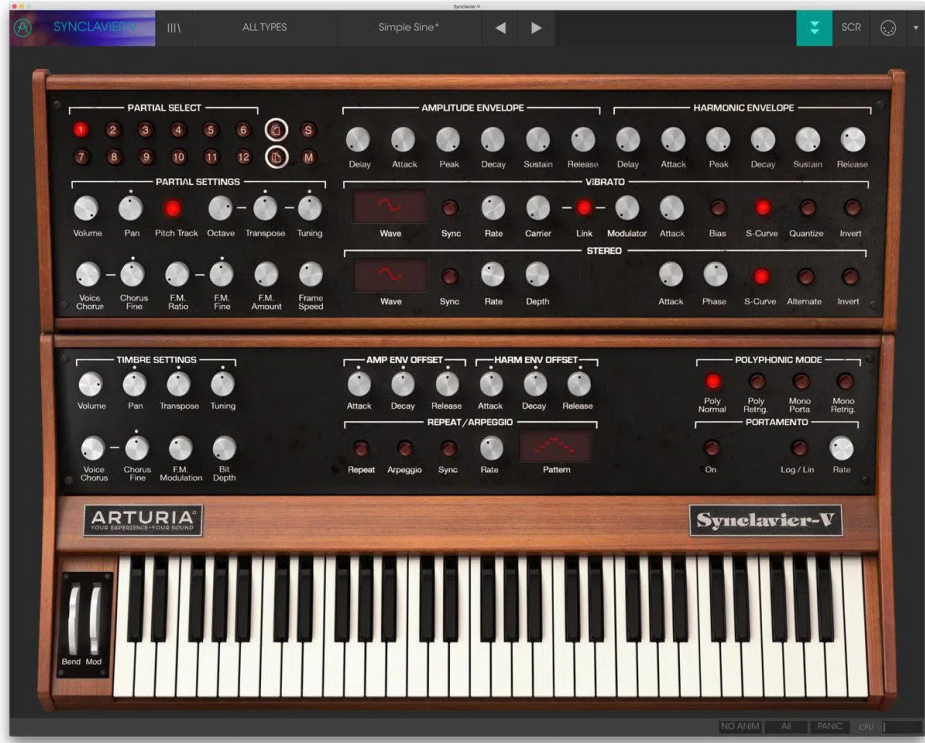The image size is (925, 743).
Task: Turn Portamento On button
Action: coord(712,448)
